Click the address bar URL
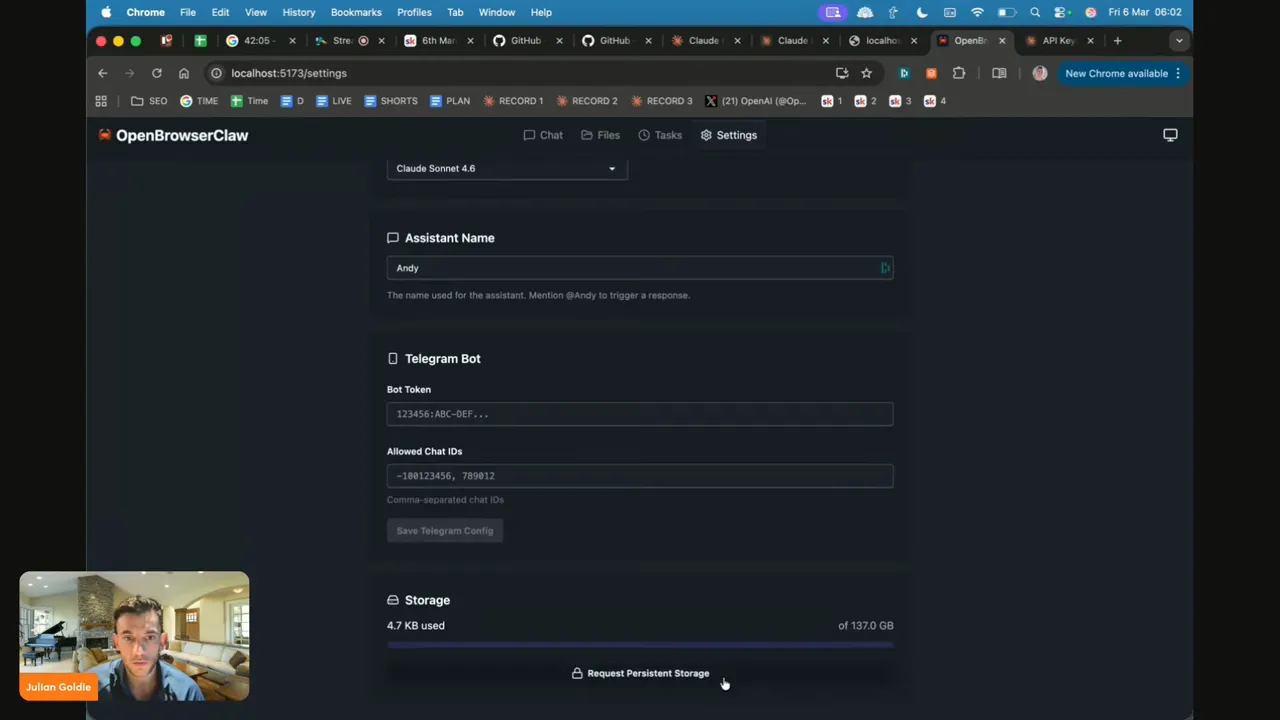Screen dimensions: 1280x720 289,73
